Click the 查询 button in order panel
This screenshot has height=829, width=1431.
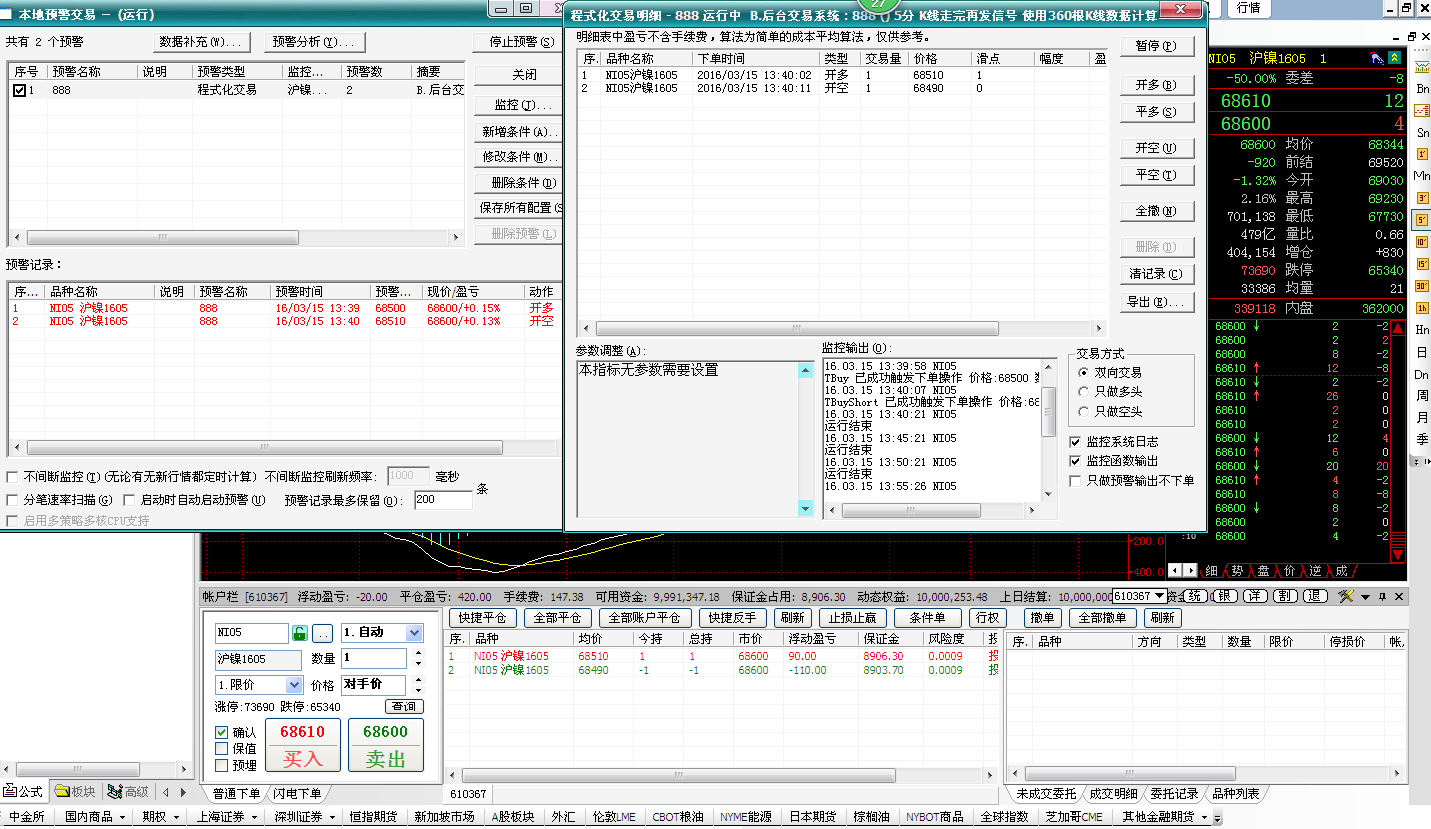(x=404, y=706)
